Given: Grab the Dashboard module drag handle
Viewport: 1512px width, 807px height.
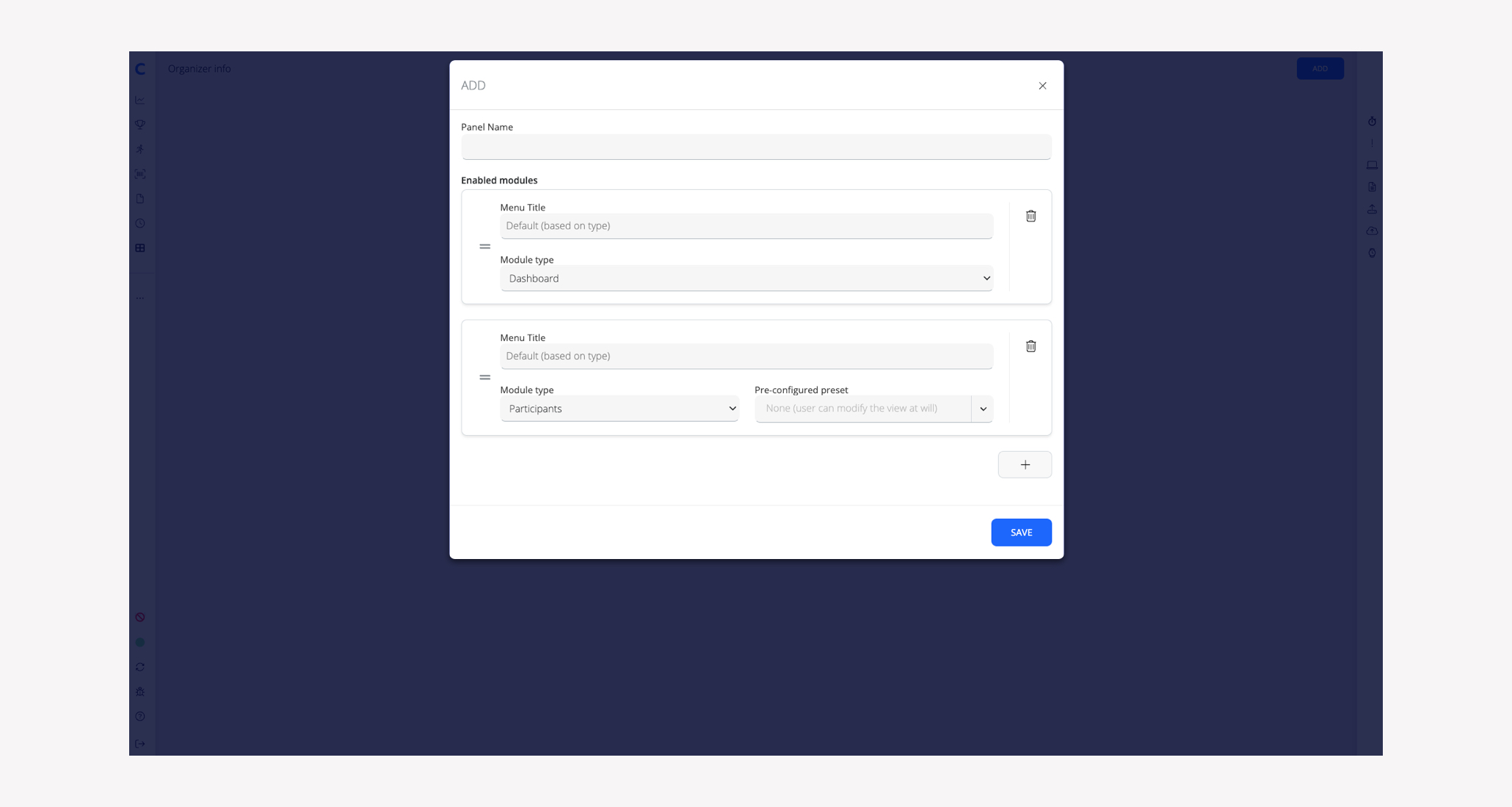Looking at the screenshot, I should point(484,247).
